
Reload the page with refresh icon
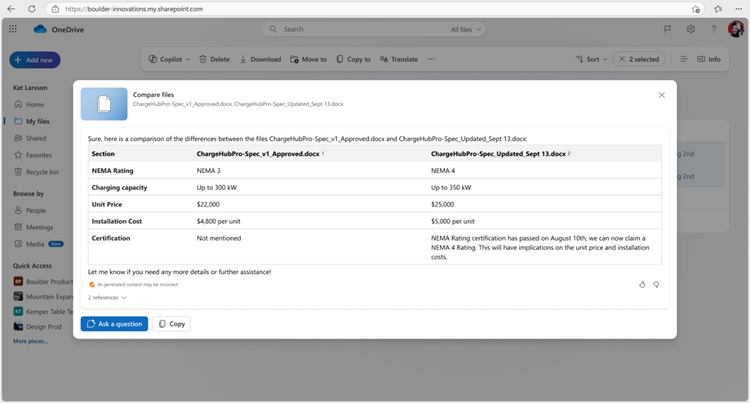tap(32, 9)
